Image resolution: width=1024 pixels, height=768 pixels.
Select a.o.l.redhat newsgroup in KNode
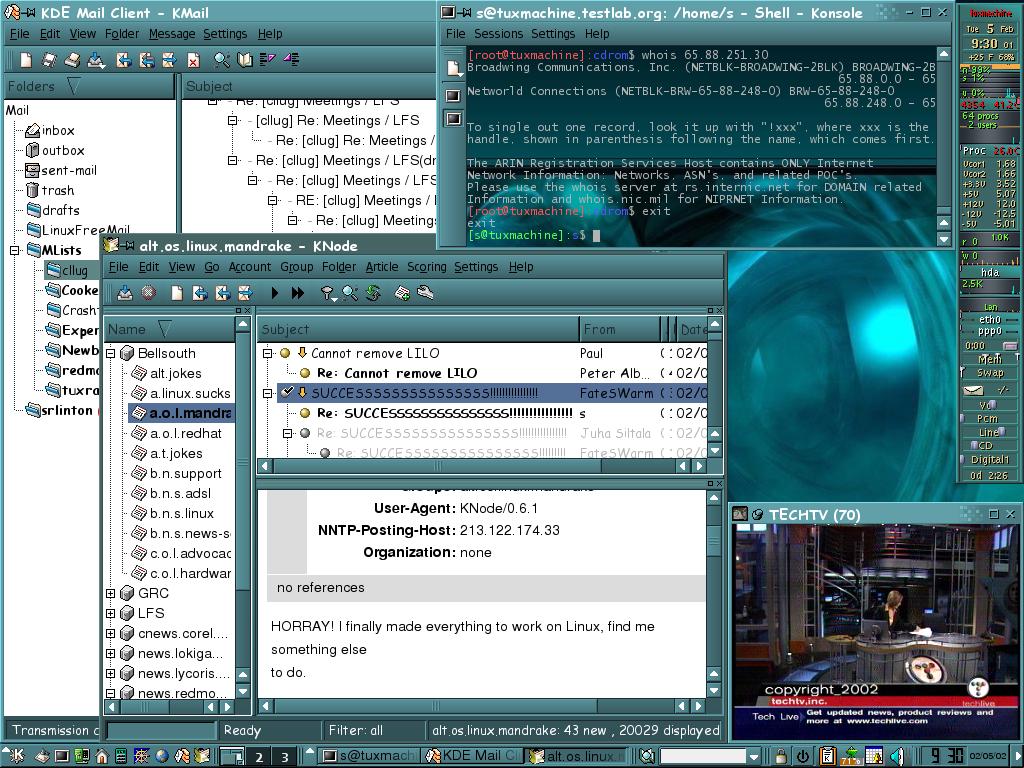tap(177, 434)
